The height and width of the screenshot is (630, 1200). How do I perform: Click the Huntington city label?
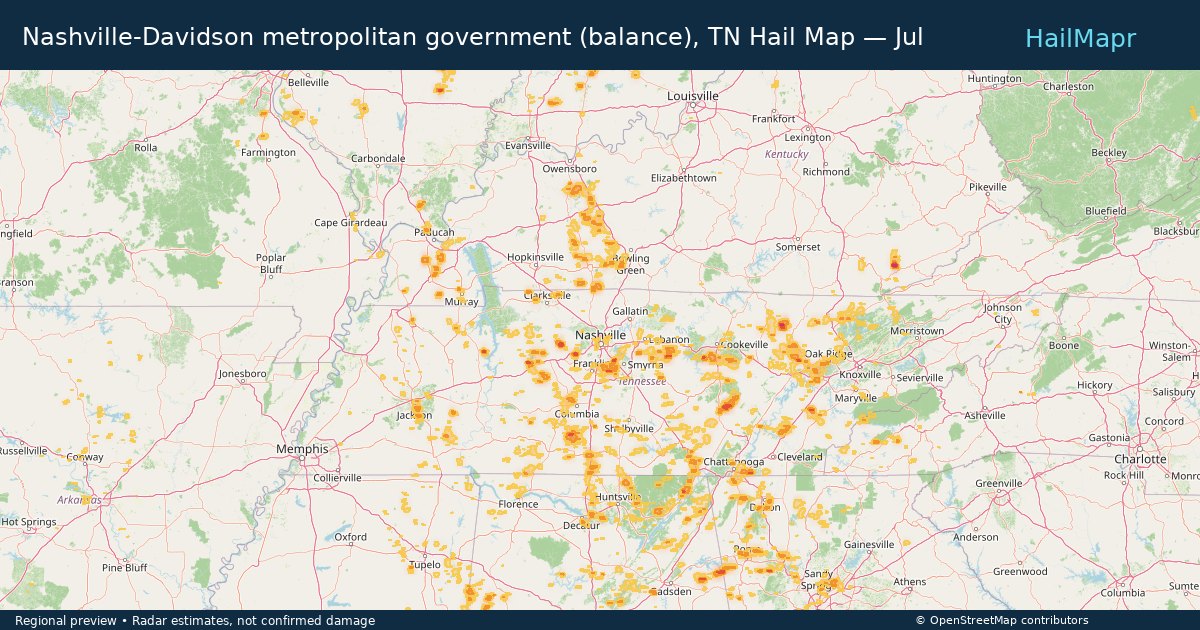pyautogui.click(x=994, y=78)
